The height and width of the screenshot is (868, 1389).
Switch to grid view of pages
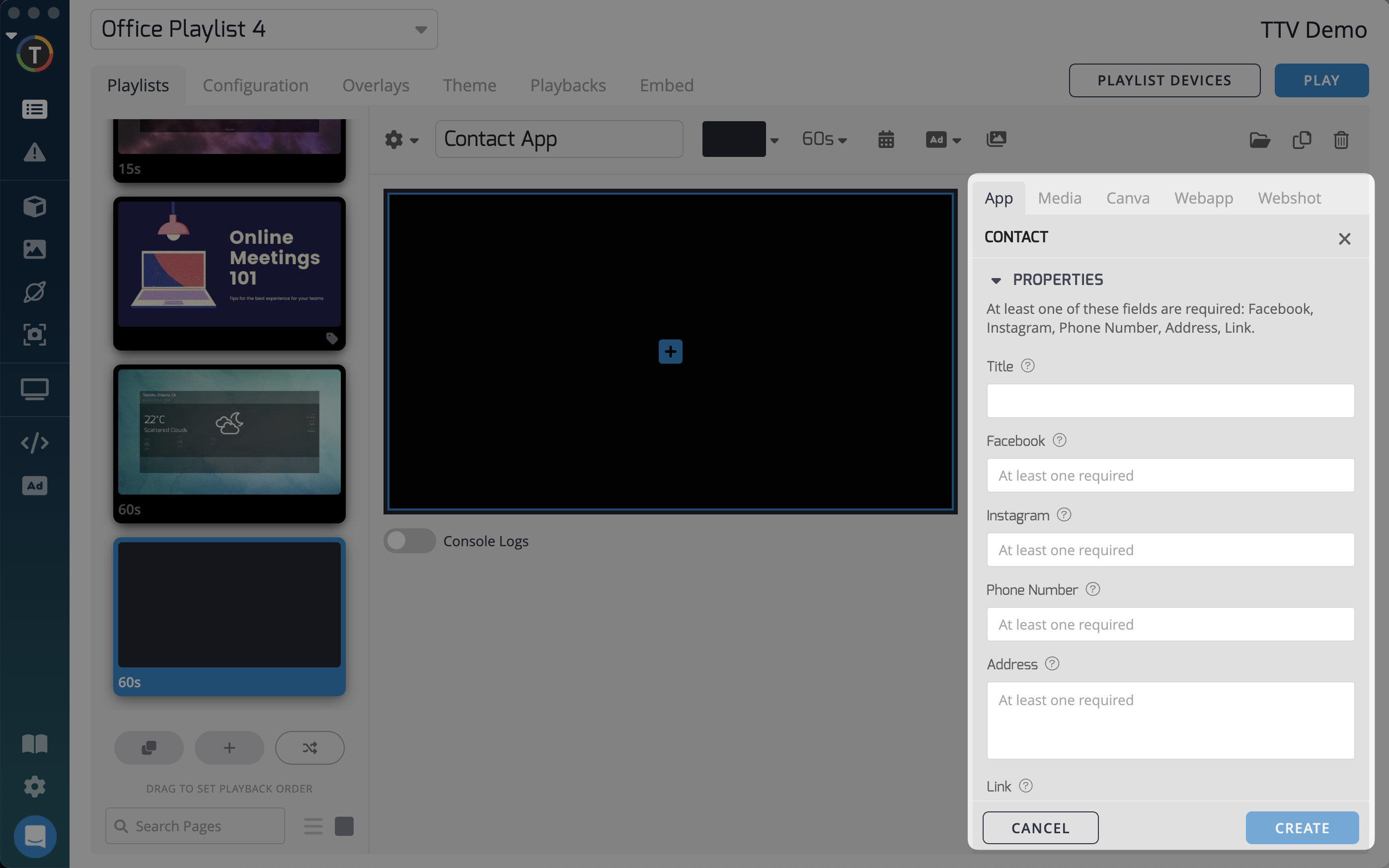[x=344, y=826]
